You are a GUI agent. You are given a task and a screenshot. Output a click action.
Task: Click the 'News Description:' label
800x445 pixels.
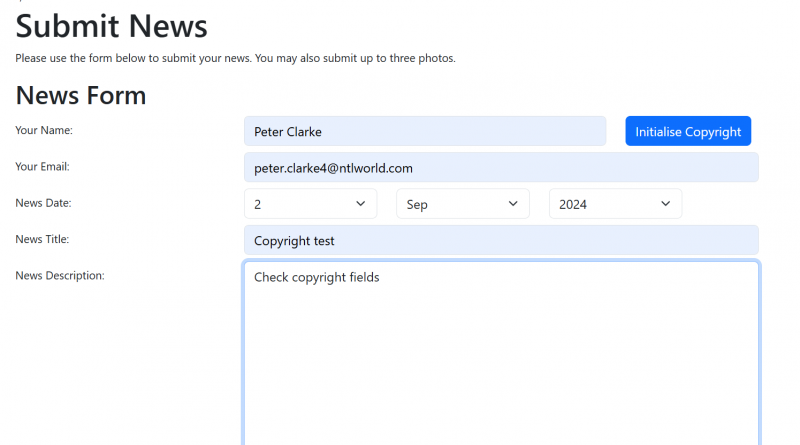60,276
